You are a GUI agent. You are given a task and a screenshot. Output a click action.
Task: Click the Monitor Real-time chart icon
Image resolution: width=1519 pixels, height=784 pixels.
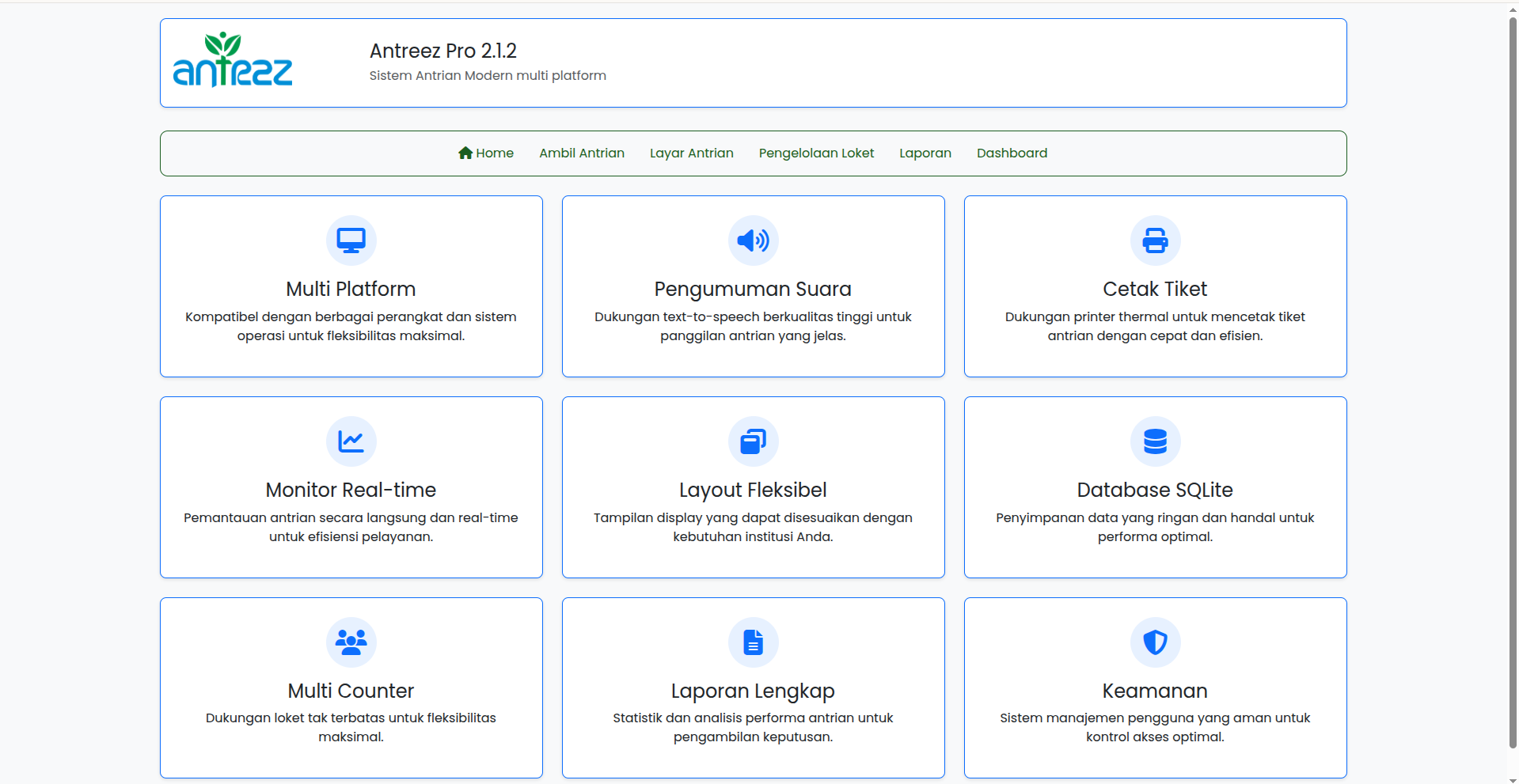click(351, 441)
